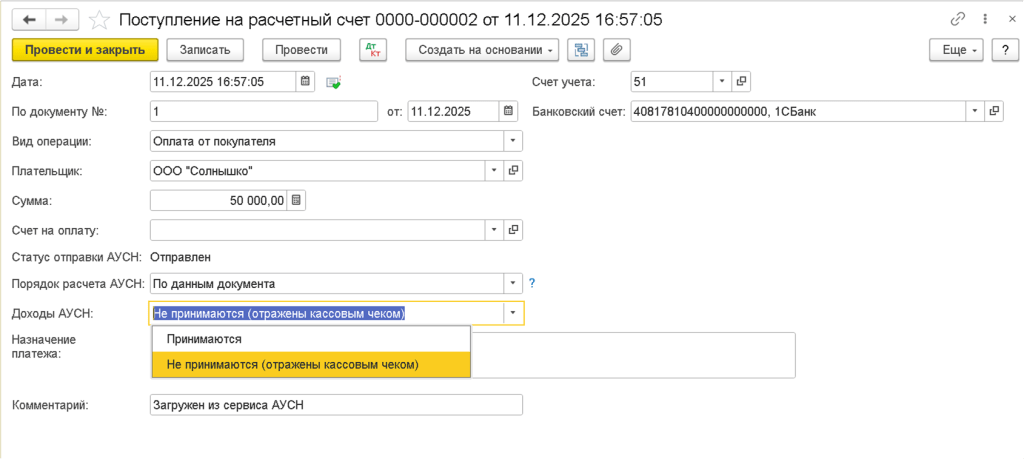Open attached files via paperclip icon
Screen dimensions: 1024x459
point(616,50)
